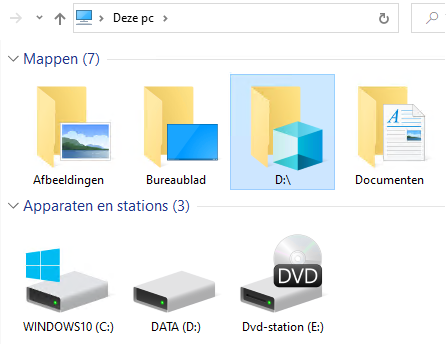
Task: Click the computer icon in address bar
Action: click(84, 18)
